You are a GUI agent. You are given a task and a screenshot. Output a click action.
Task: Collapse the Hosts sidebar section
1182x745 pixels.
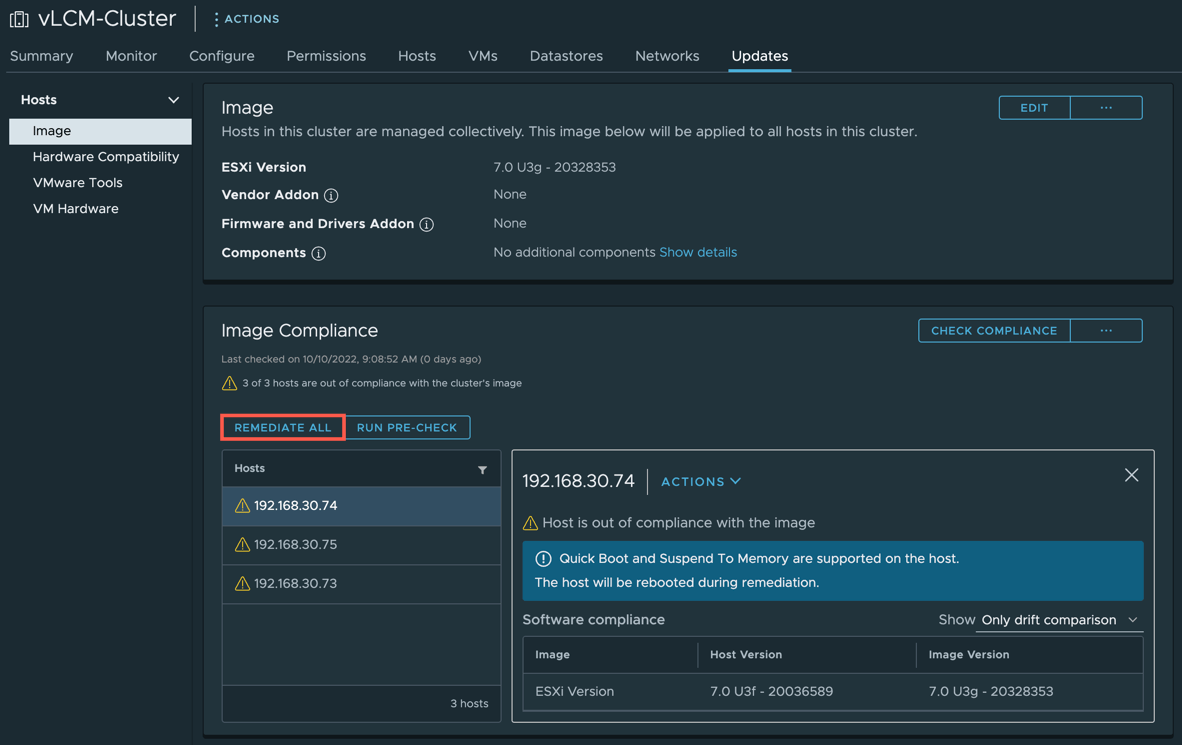click(173, 100)
